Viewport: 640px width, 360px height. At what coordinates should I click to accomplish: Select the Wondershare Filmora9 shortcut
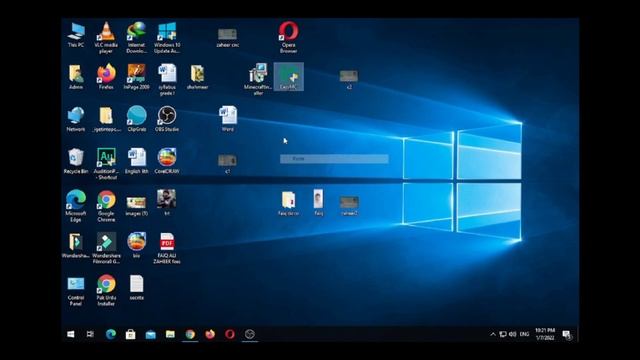106,248
